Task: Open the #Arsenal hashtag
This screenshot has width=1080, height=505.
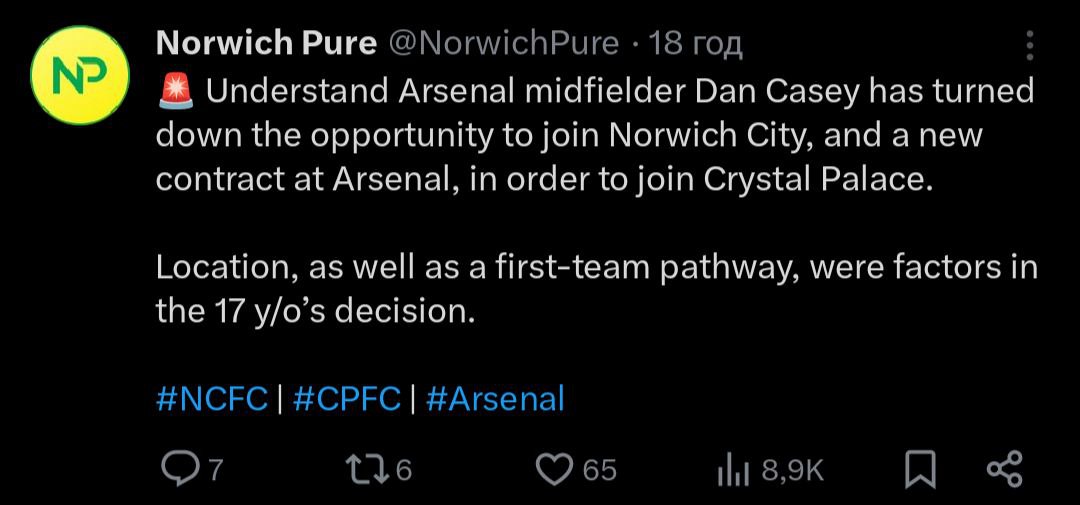Action: click(x=495, y=399)
